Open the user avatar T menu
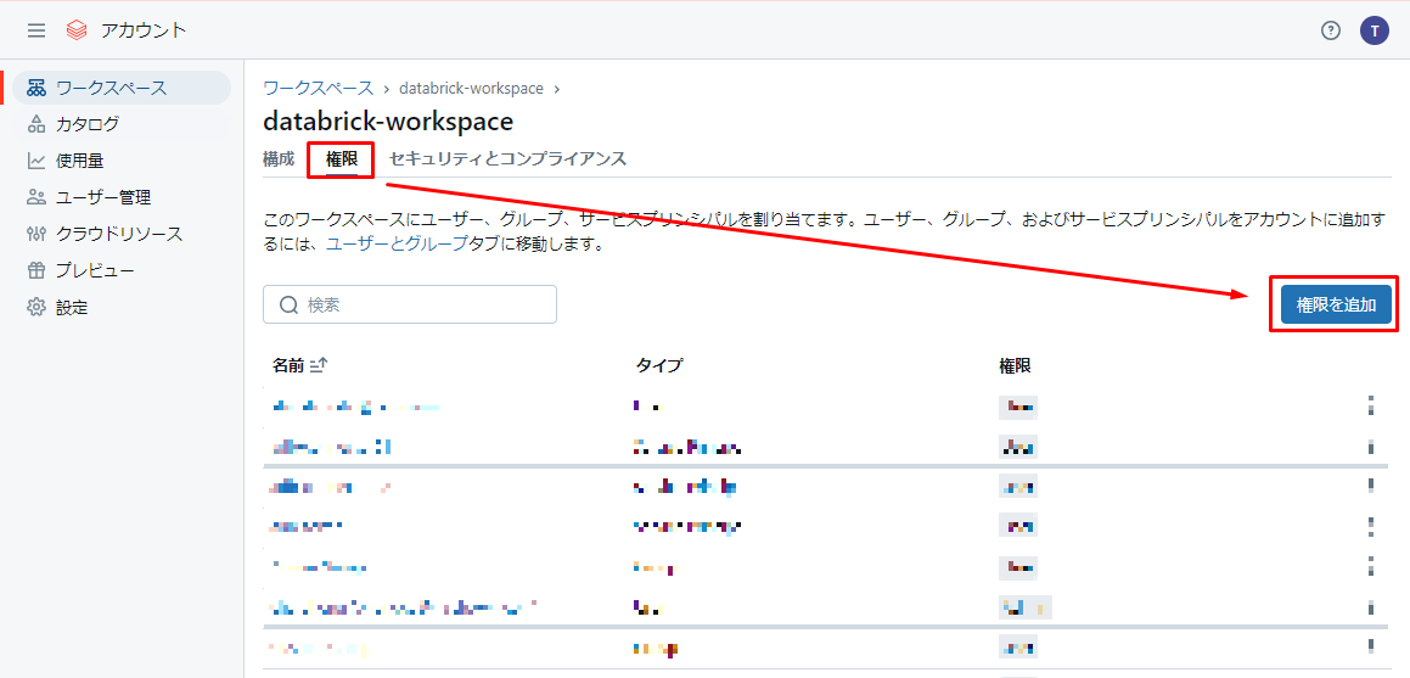 coord(1374,30)
